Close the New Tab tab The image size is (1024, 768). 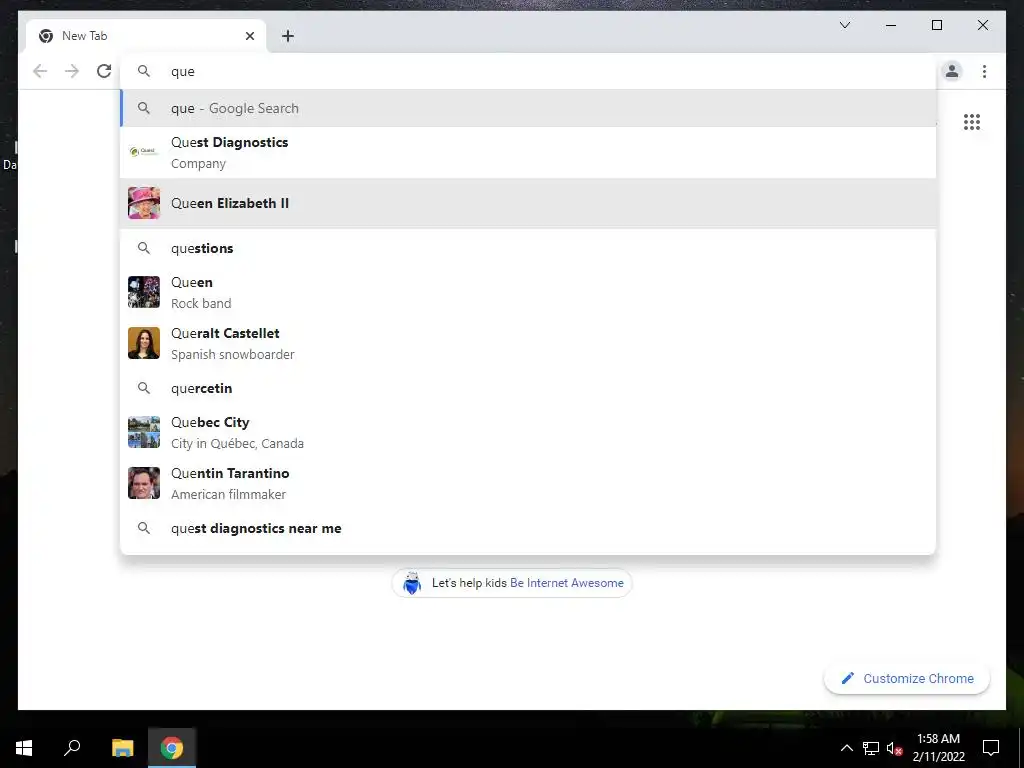(x=249, y=36)
